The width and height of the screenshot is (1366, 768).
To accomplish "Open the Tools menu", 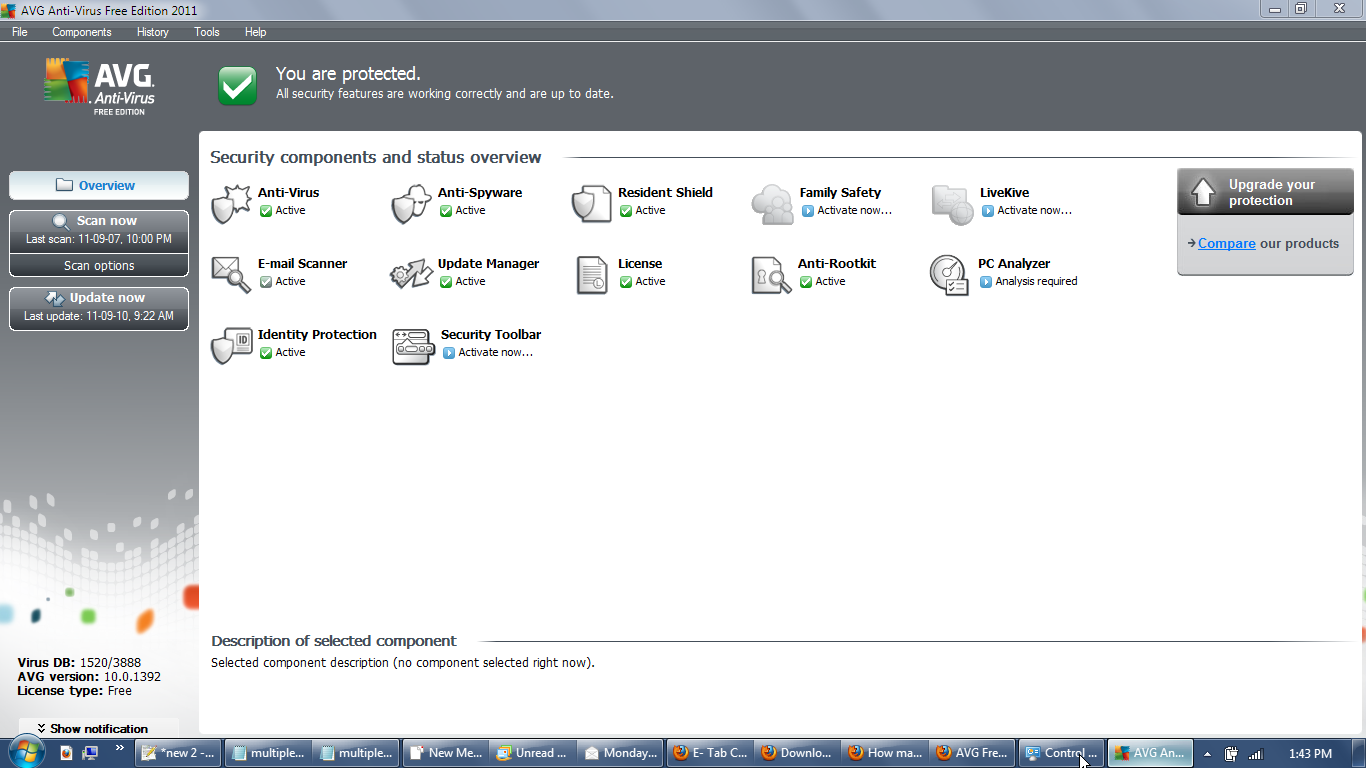I will (207, 32).
